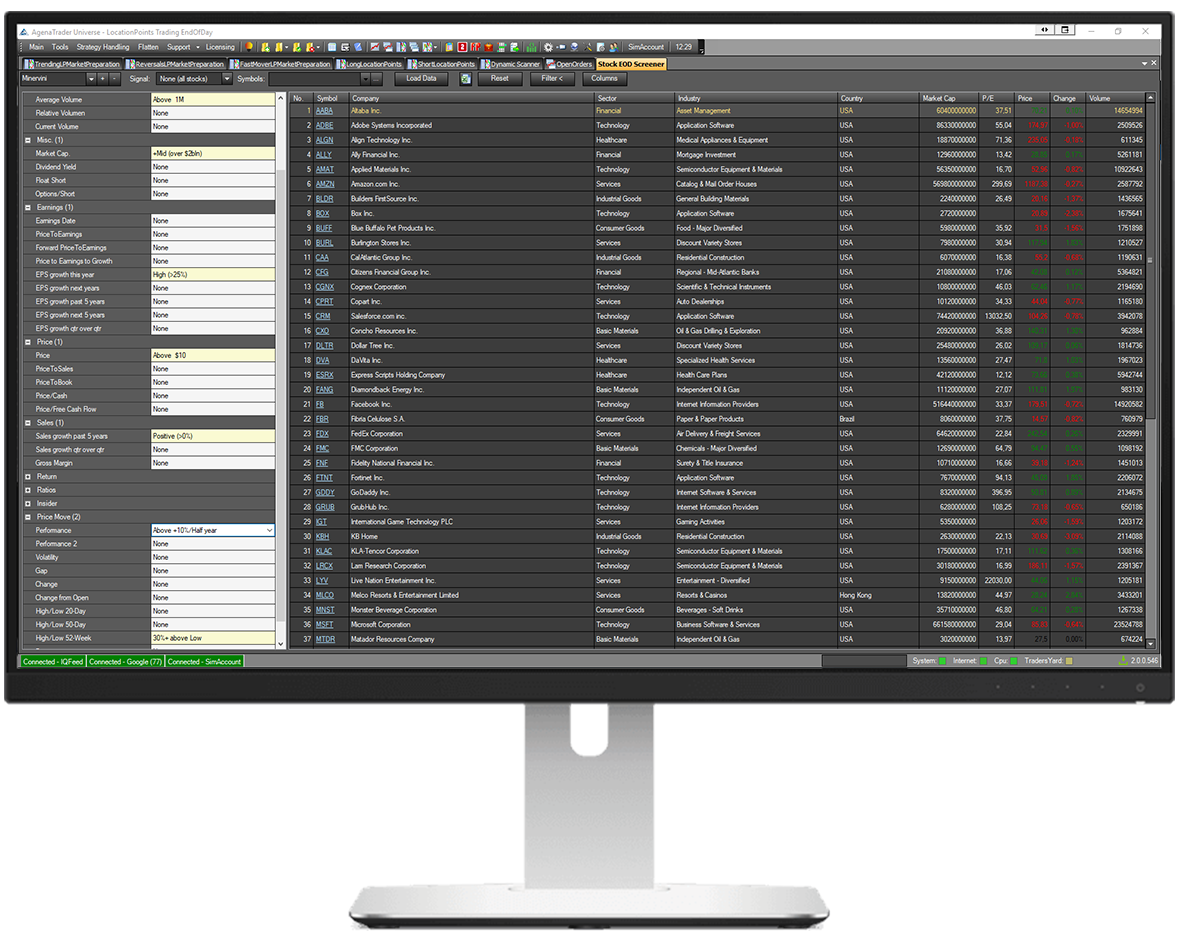Click the Industry column header
This screenshot has width=1200, height=942.
click(756, 98)
